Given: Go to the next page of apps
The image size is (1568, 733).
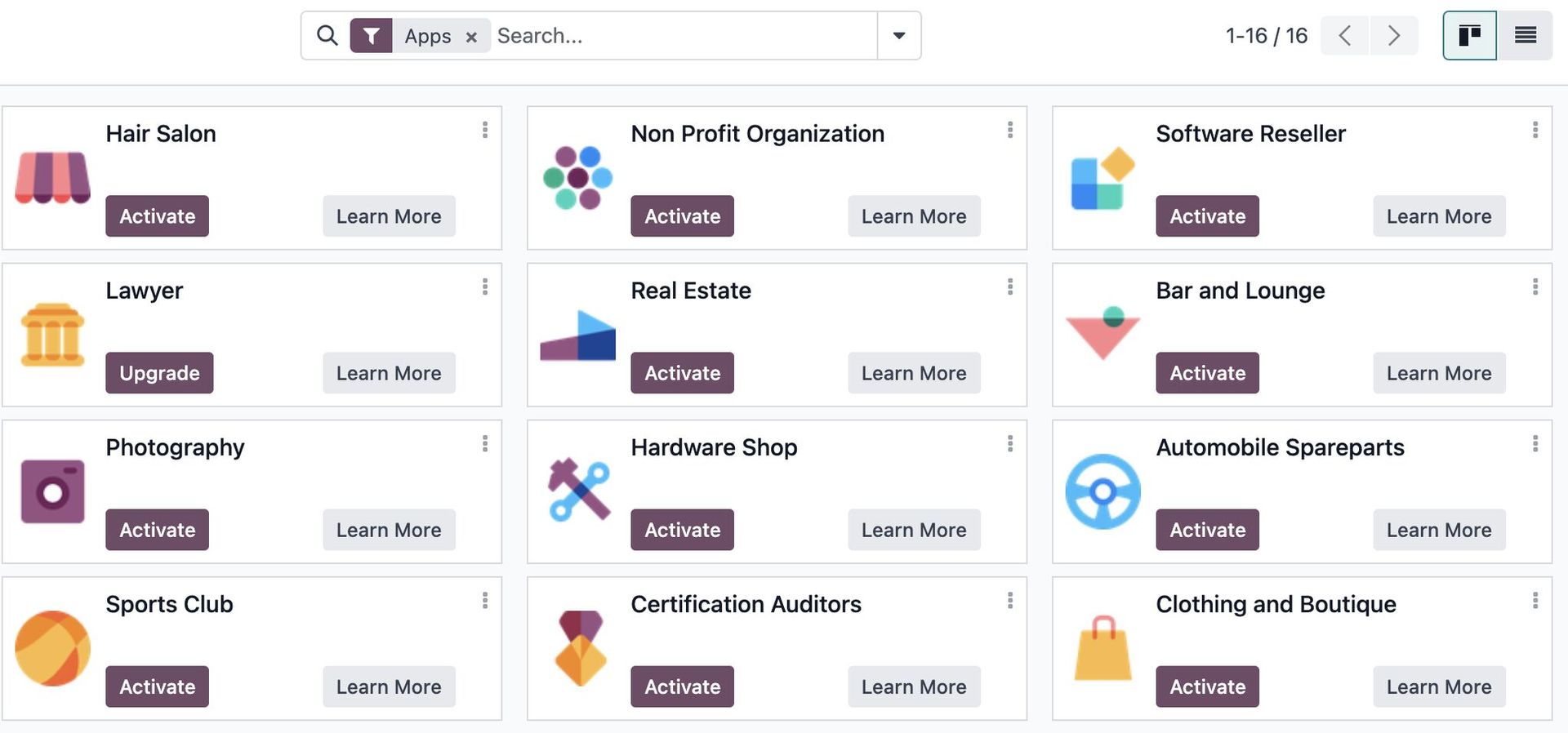Looking at the screenshot, I should click(x=1394, y=35).
